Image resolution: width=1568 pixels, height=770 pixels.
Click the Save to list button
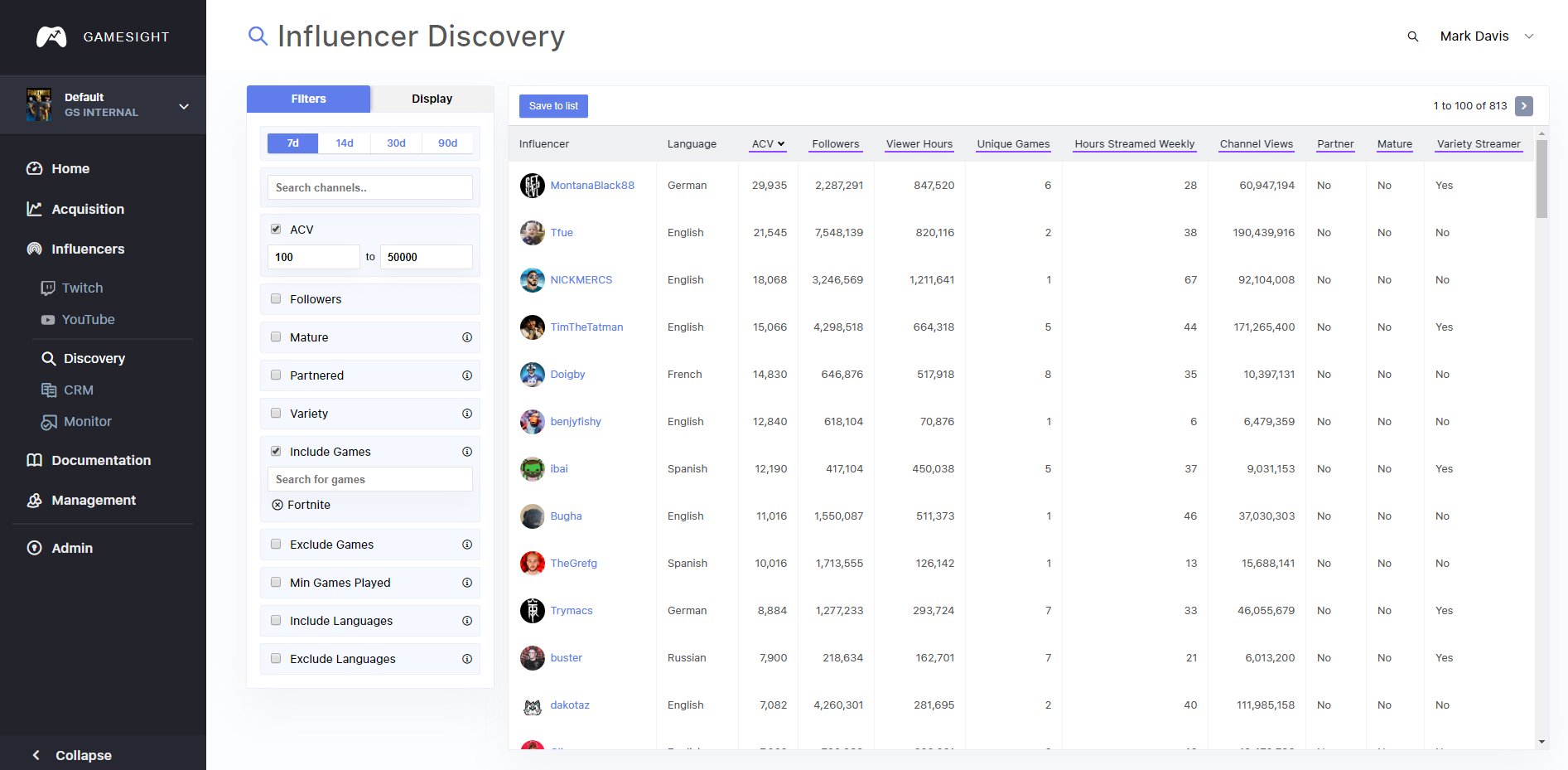click(x=553, y=106)
